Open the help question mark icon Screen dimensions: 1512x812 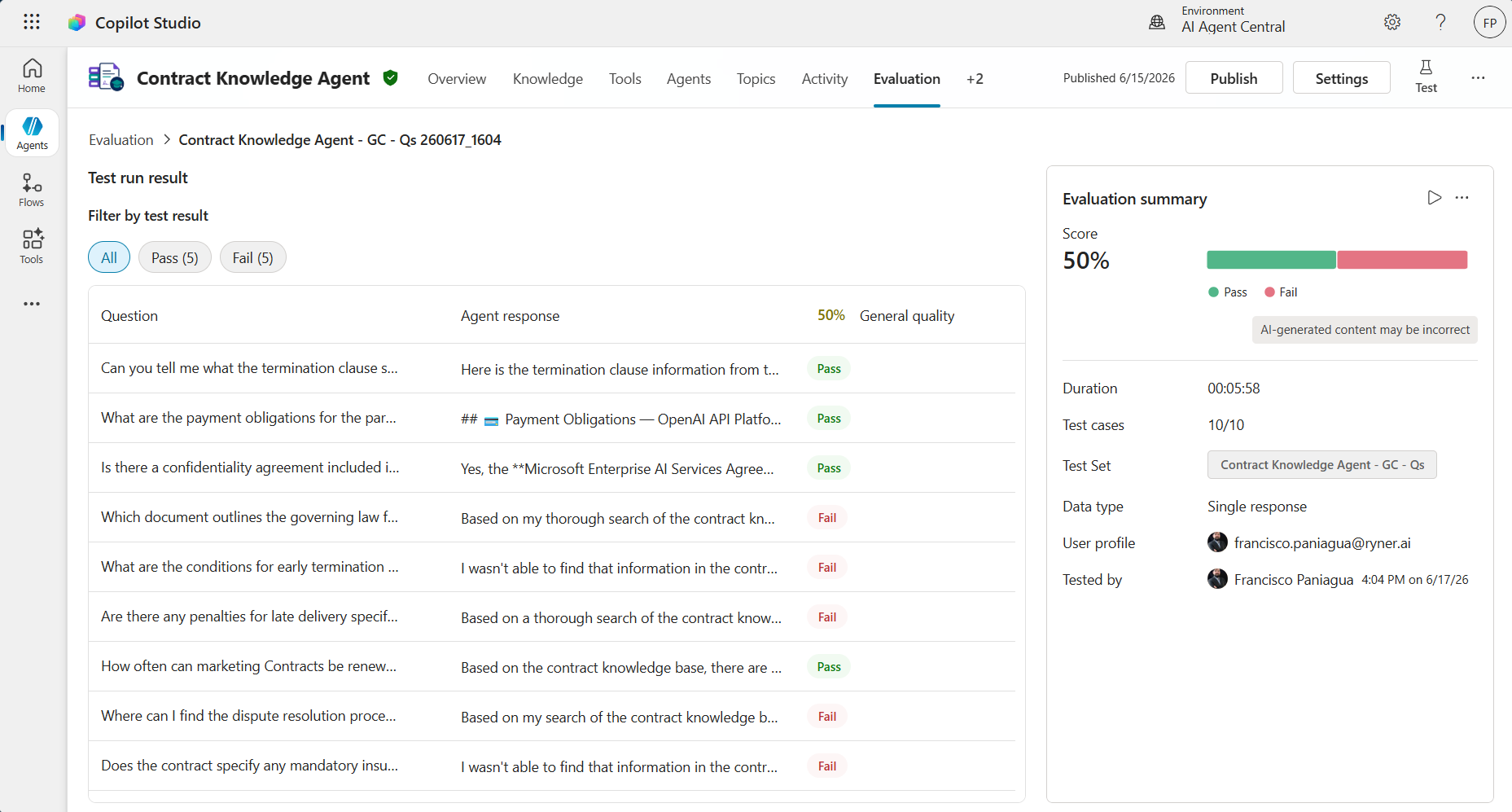(1440, 22)
